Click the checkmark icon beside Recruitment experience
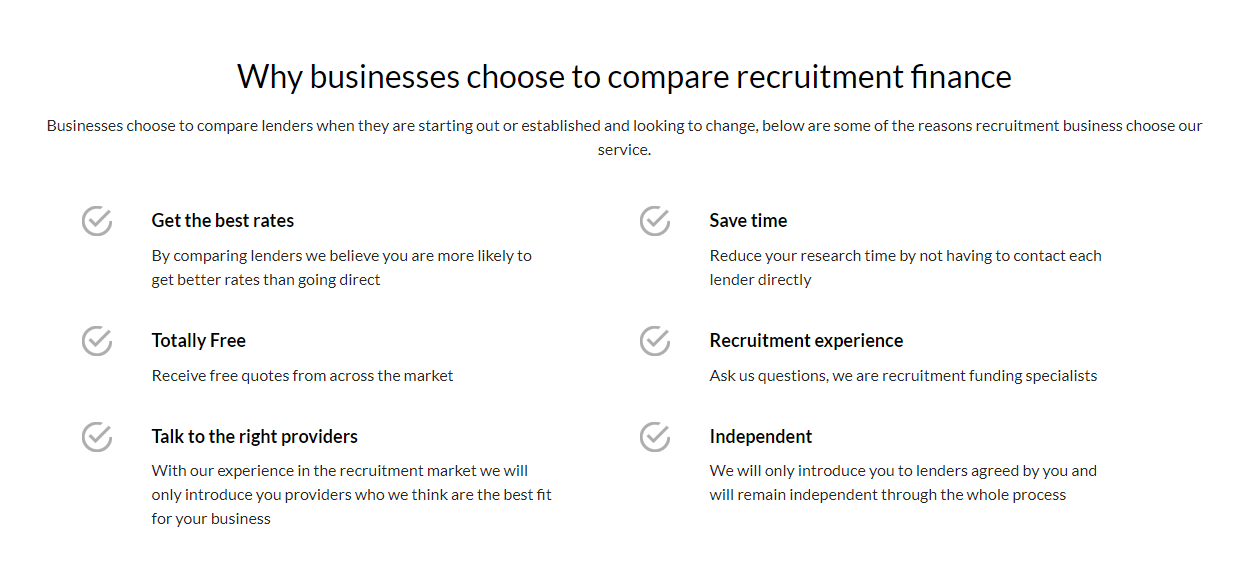This screenshot has height=583, width=1240. click(x=655, y=341)
